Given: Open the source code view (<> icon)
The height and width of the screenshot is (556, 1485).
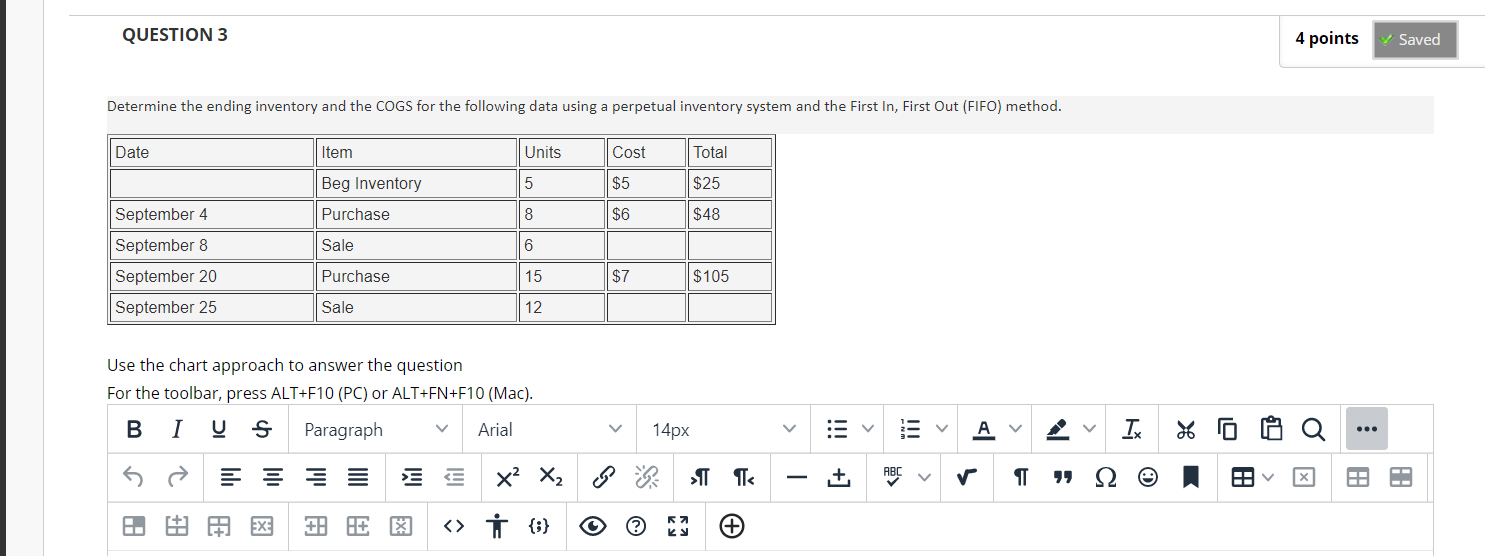Looking at the screenshot, I should click(453, 525).
